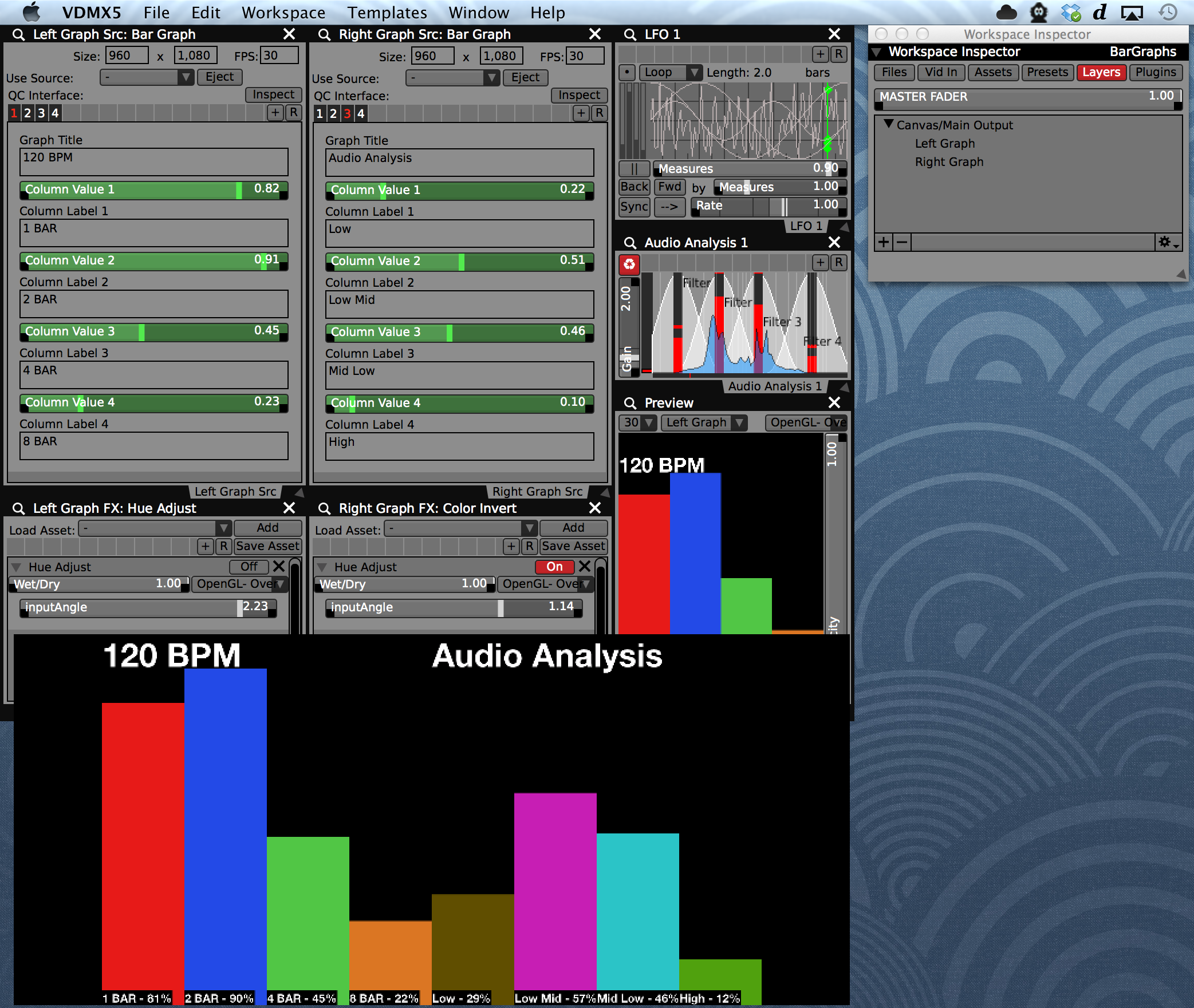
Task: Open the Loop mode dropdown in LFO 1
Action: 670,73
